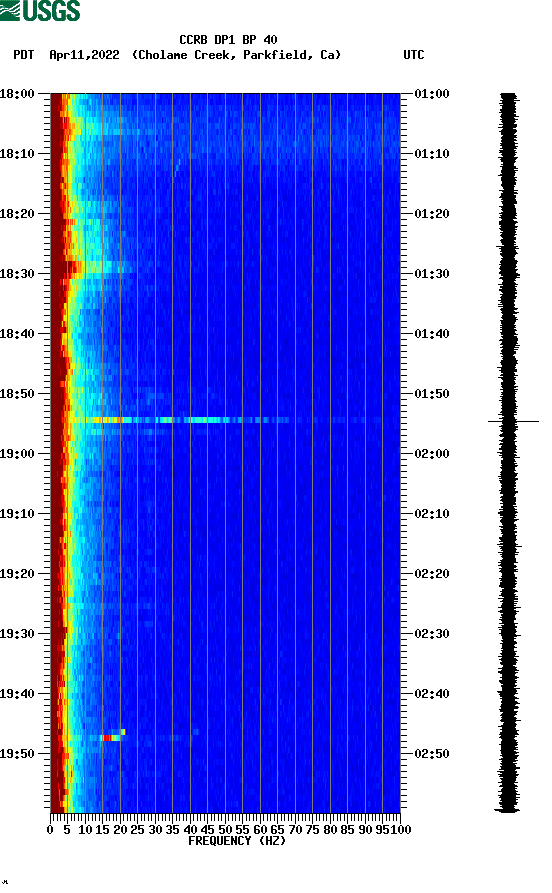This screenshot has width=552, height=893.
Task: Click the 70 Hz frequency tick label
Action: tap(295, 830)
